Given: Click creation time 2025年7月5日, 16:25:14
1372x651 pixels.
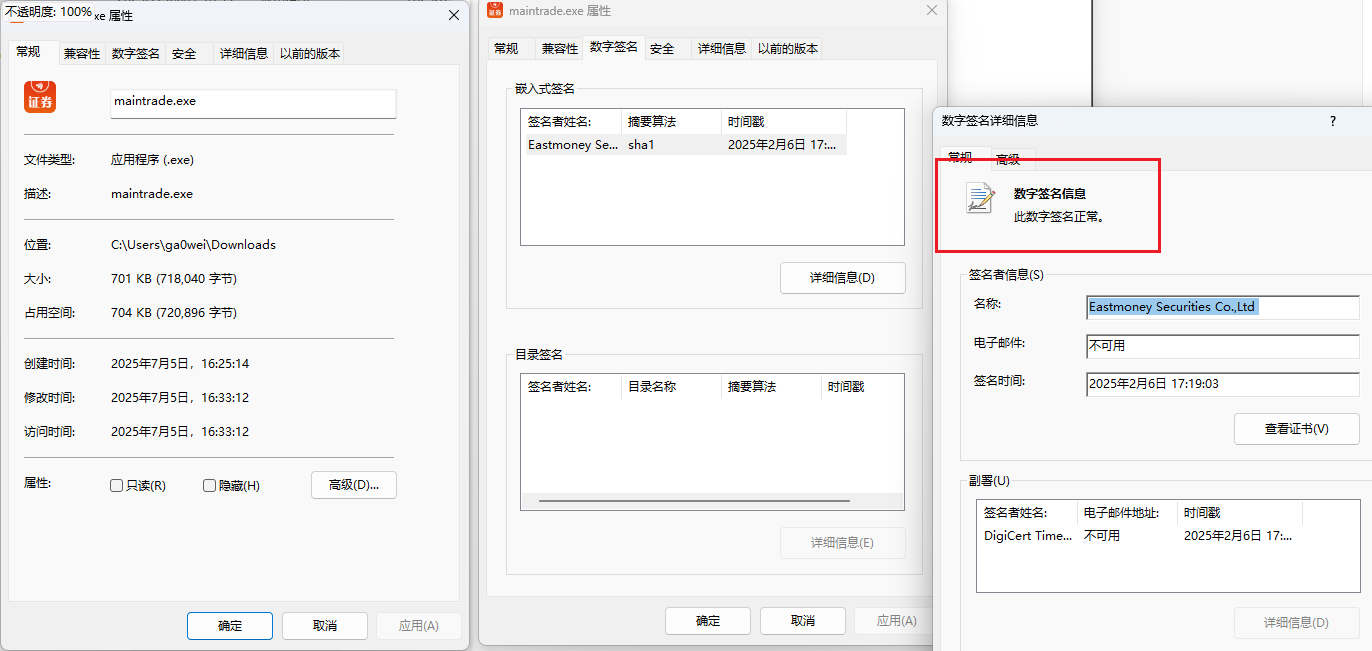Looking at the screenshot, I should point(180,364).
